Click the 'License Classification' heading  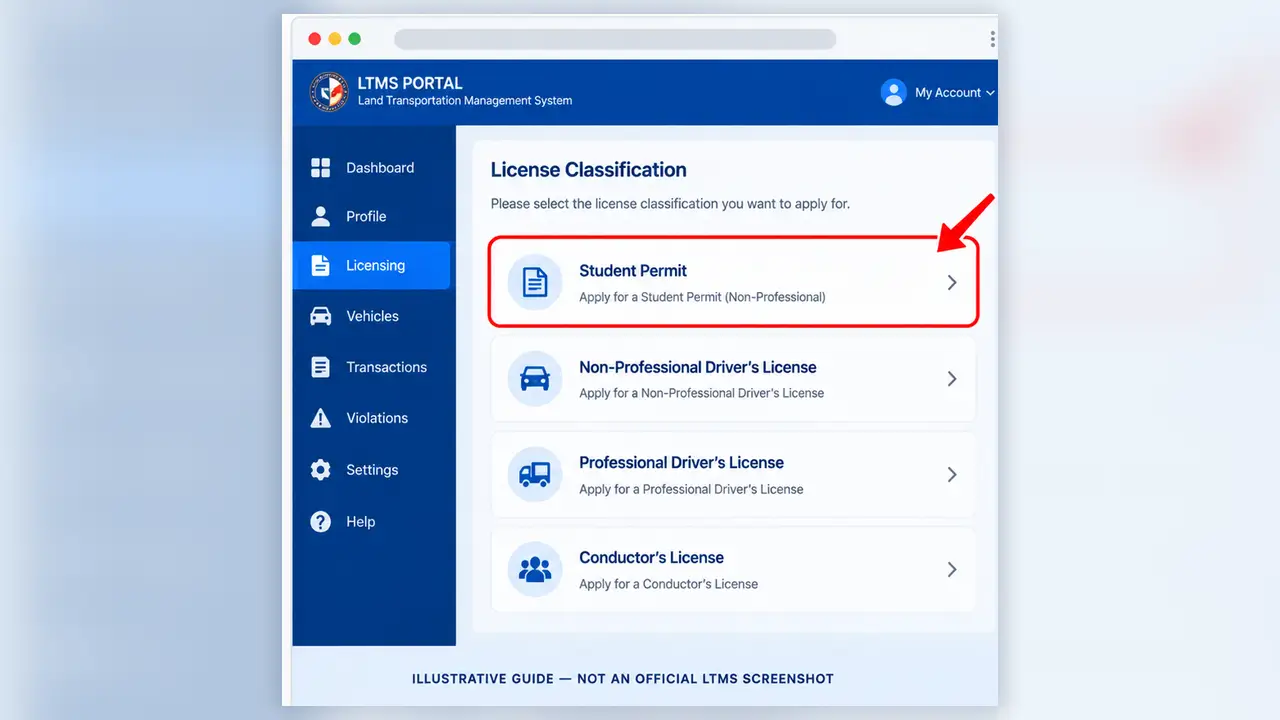click(x=588, y=170)
